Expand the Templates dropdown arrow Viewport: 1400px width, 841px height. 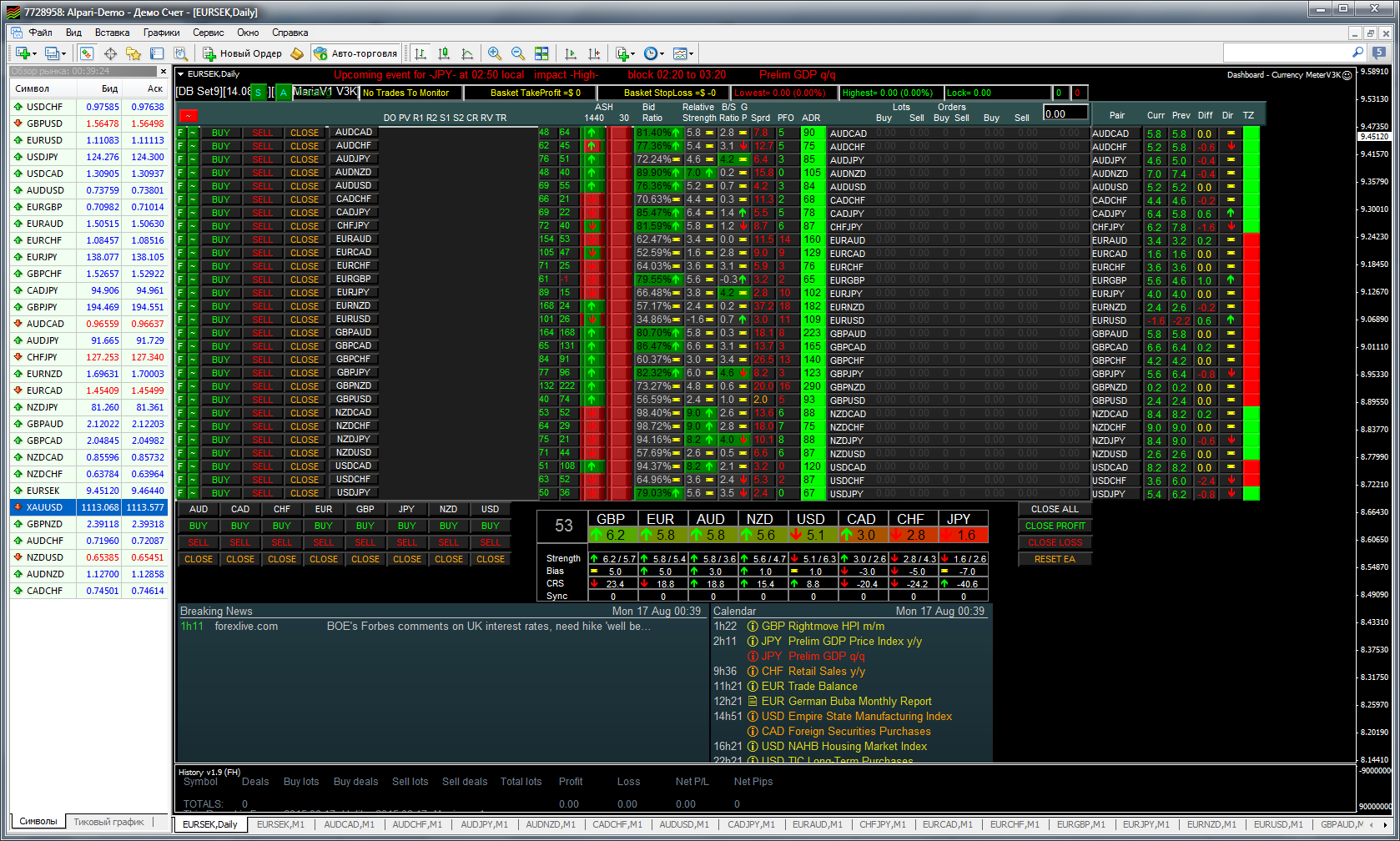tap(692, 53)
